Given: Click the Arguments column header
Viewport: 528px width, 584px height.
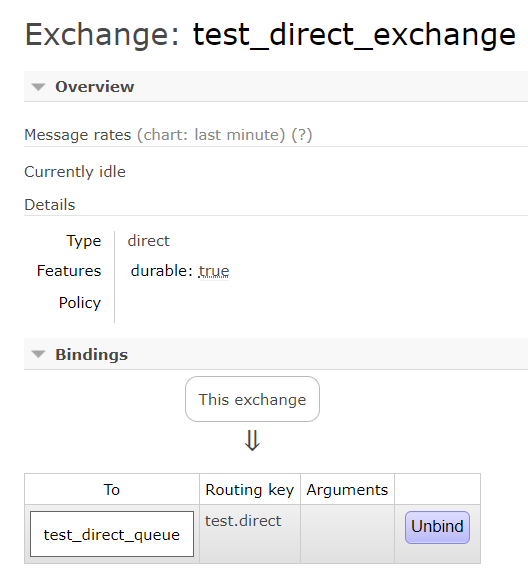Looking at the screenshot, I should pos(347,489).
